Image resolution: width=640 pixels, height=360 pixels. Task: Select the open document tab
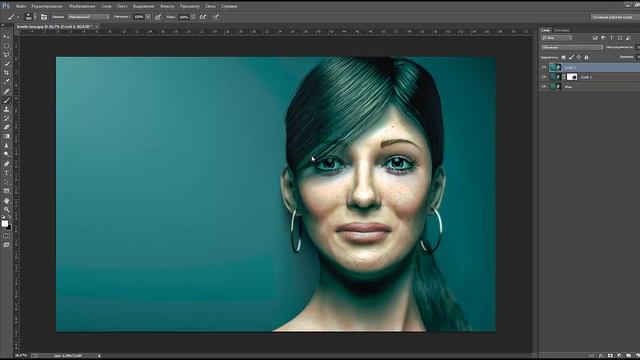click(x=55, y=27)
